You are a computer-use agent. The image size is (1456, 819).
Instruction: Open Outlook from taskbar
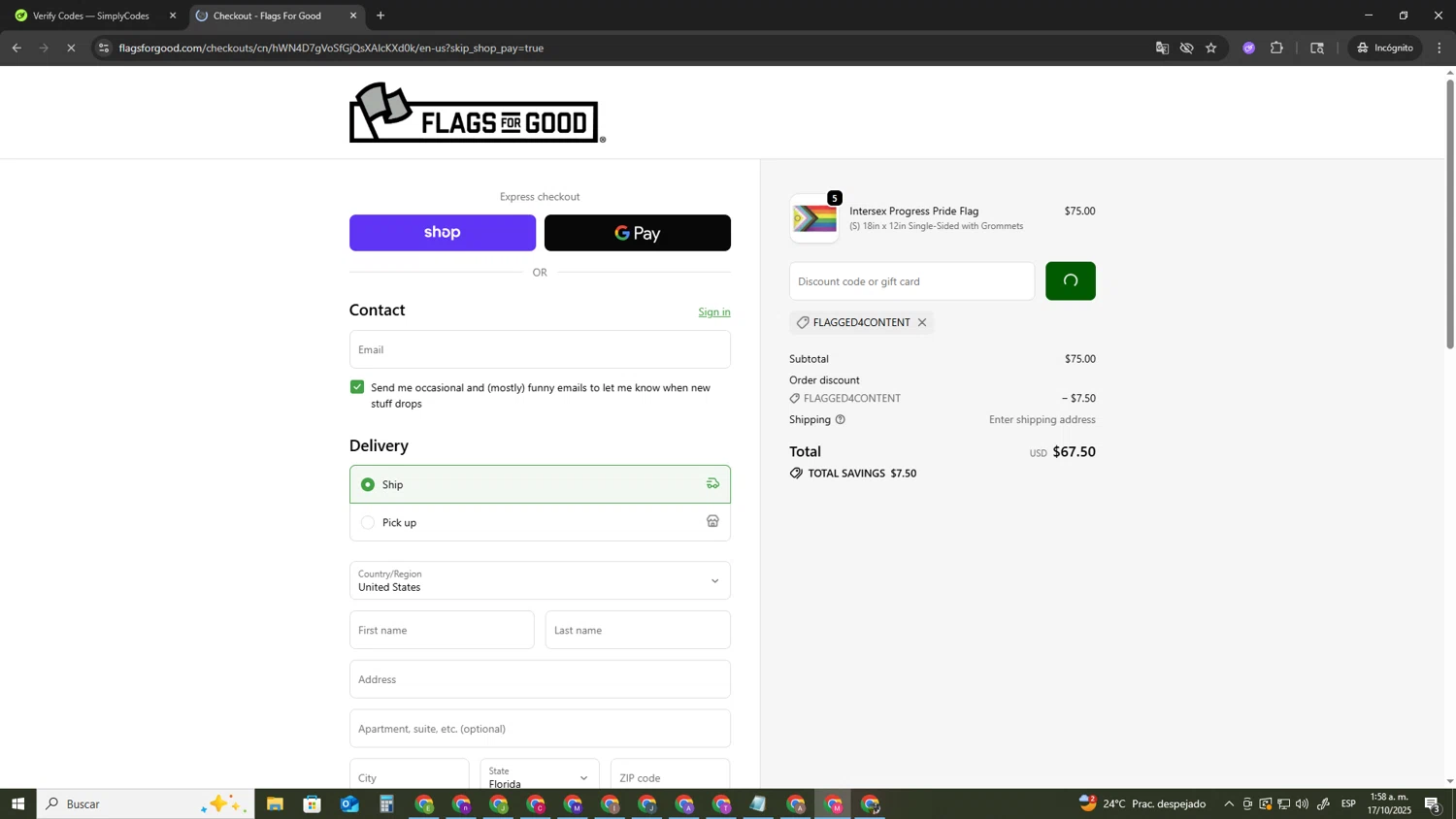(x=349, y=804)
